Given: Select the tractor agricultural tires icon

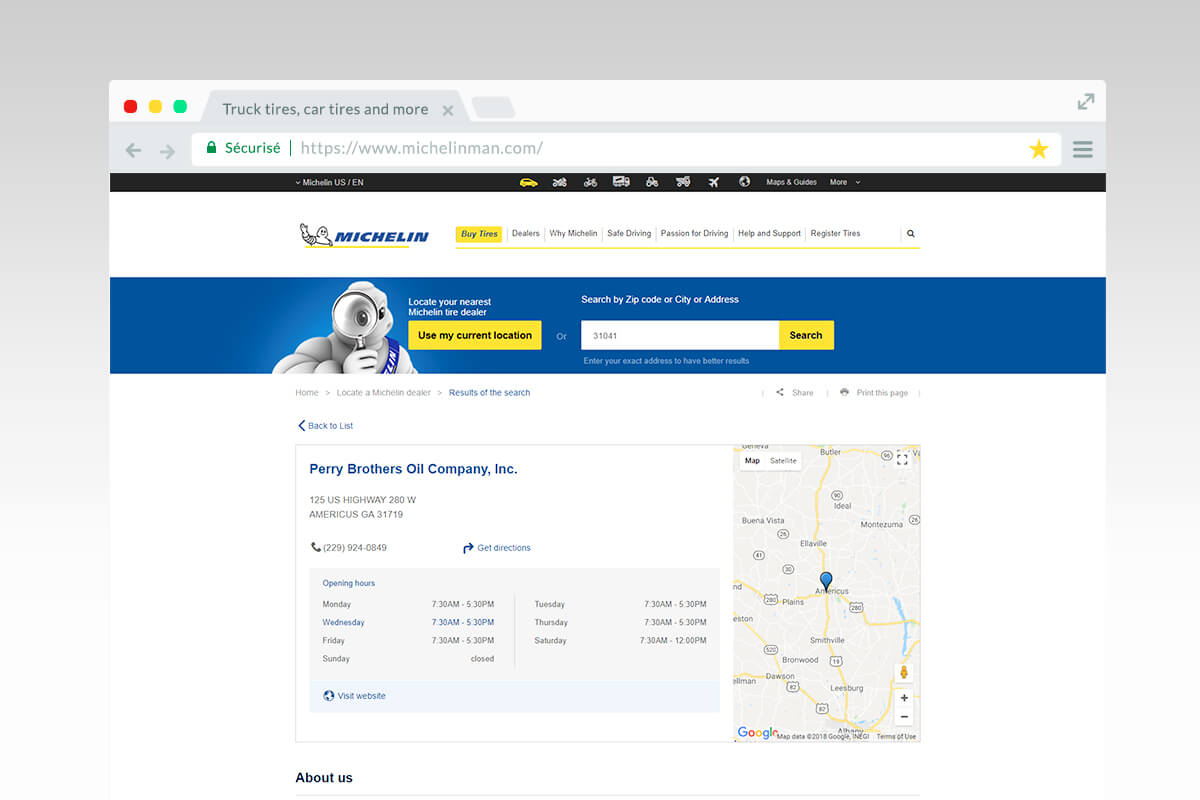Looking at the screenshot, I should tap(652, 182).
